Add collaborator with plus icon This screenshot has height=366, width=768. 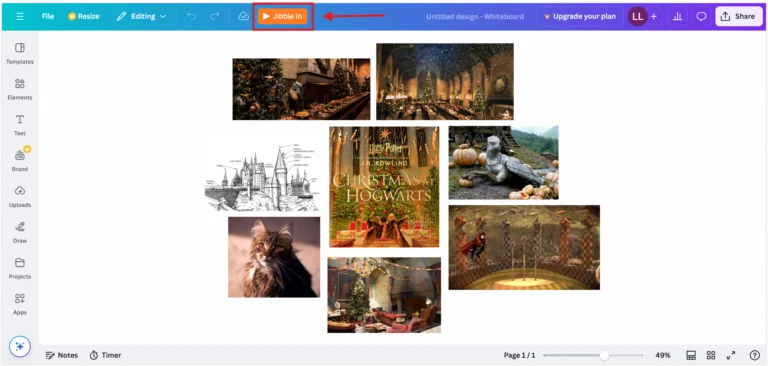coord(653,16)
